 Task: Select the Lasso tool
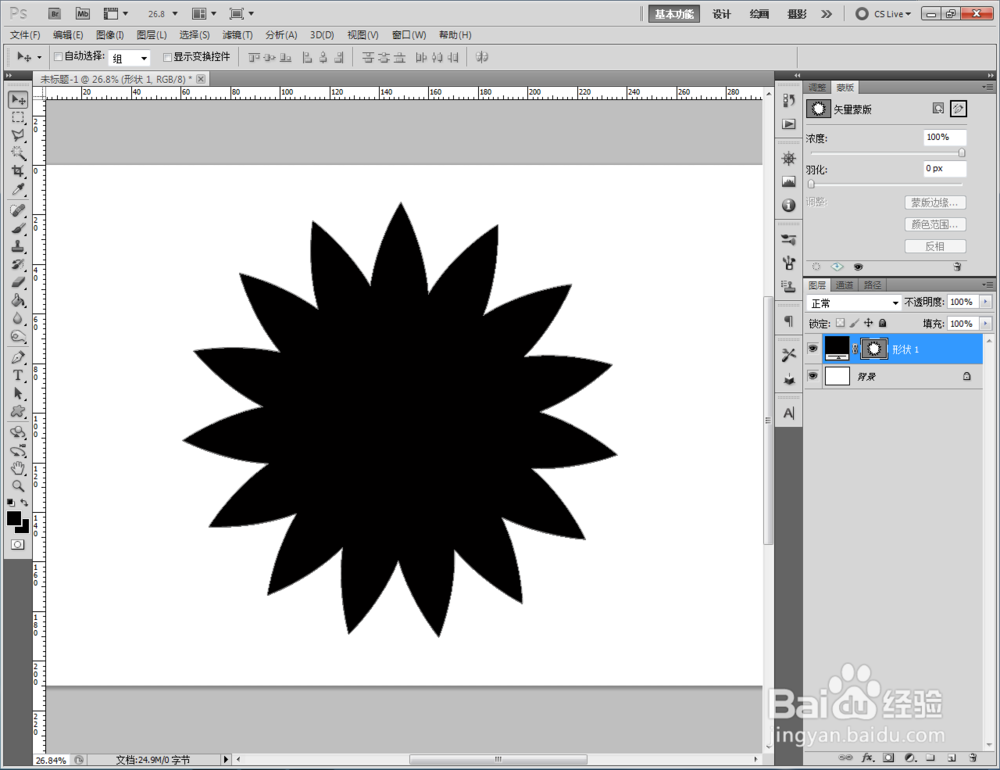(18, 135)
